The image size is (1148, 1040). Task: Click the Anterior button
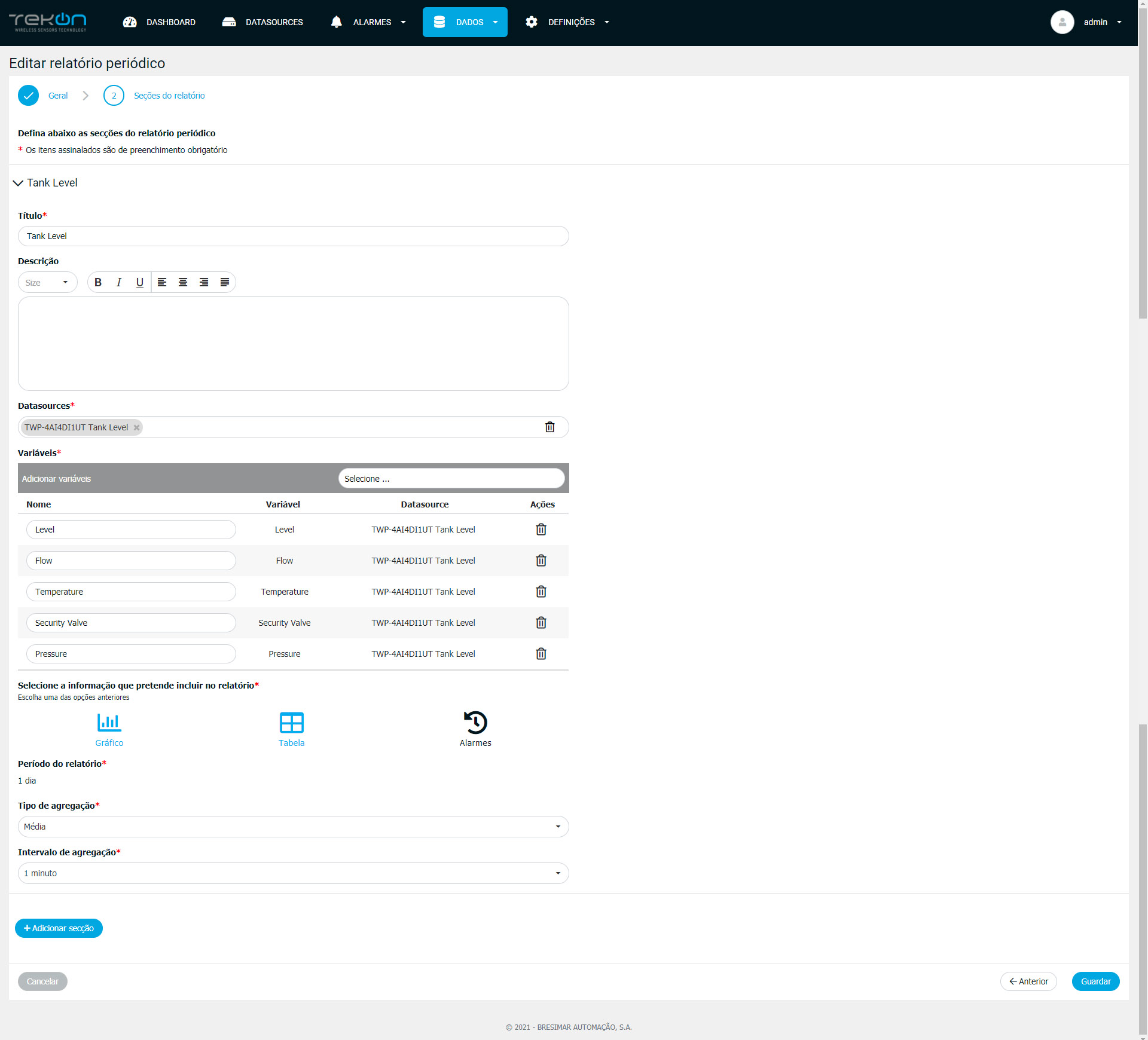click(x=1028, y=981)
